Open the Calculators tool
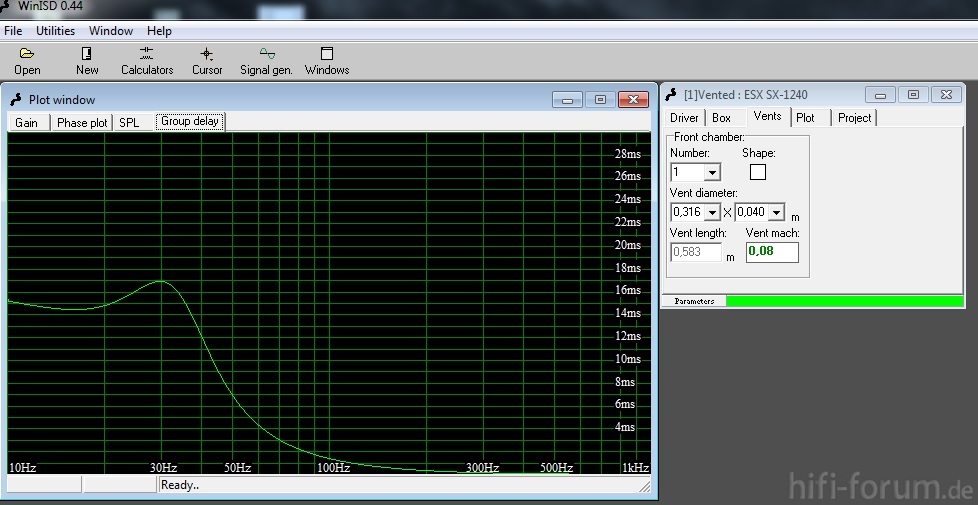978x505 pixels. (x=147, y=54)
